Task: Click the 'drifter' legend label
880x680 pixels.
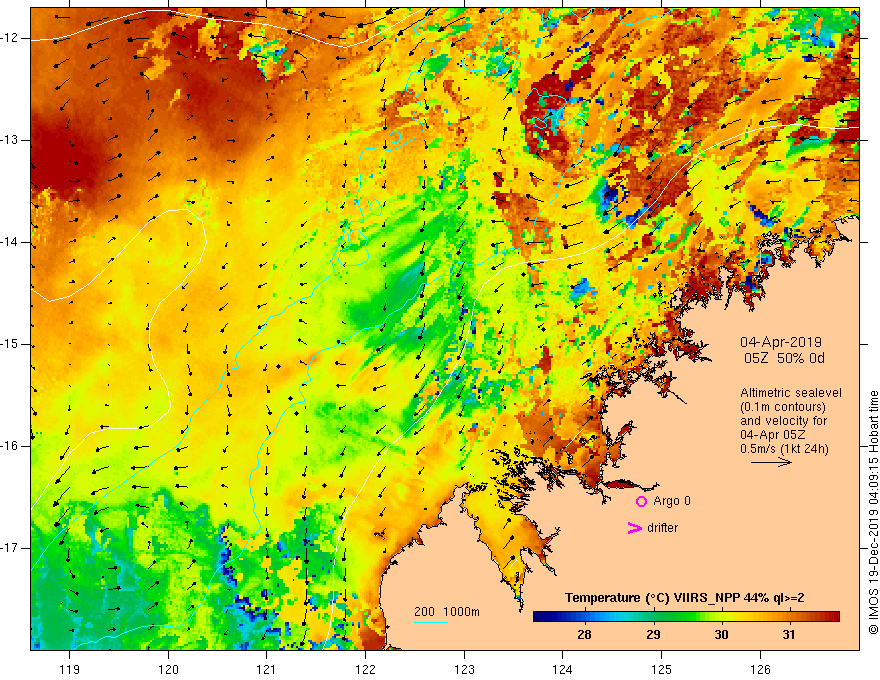Action: tap(662, 528)
